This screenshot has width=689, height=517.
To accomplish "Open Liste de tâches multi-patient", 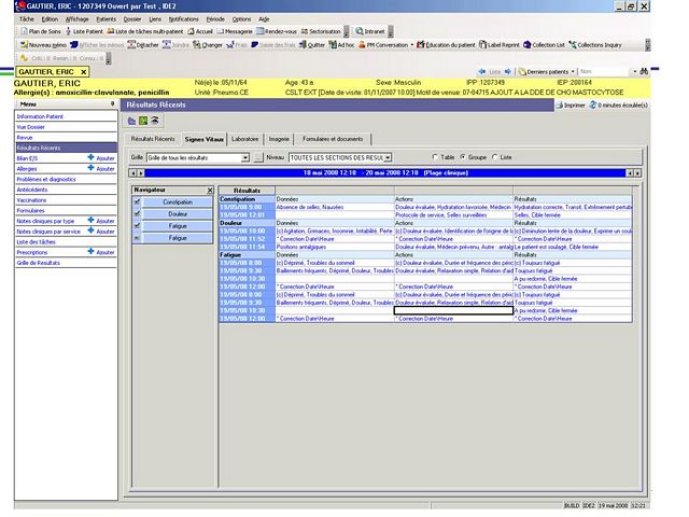I will (145, 32).
